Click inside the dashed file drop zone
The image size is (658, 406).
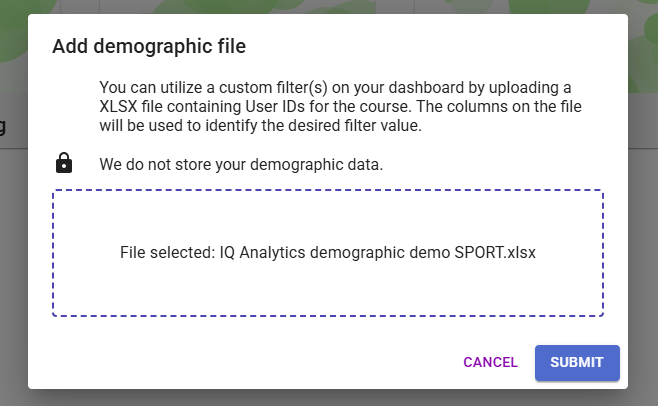click(328, 290)
